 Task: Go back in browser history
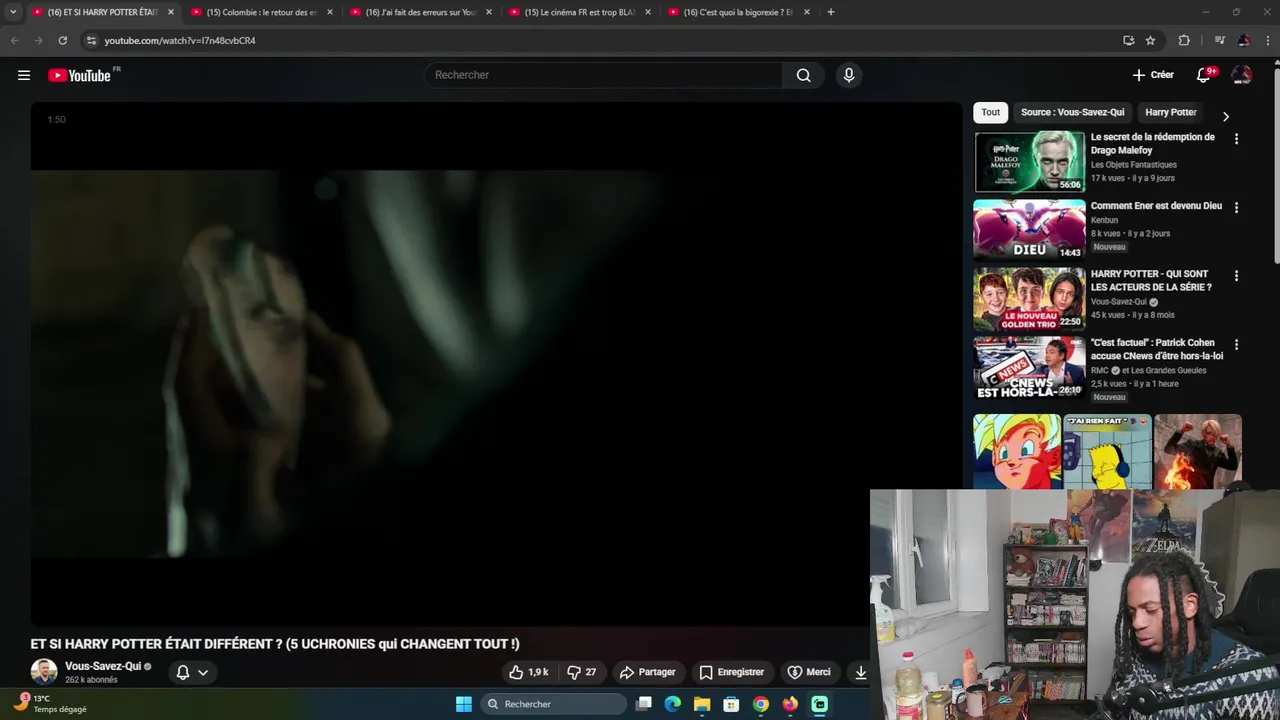[14, 40]
